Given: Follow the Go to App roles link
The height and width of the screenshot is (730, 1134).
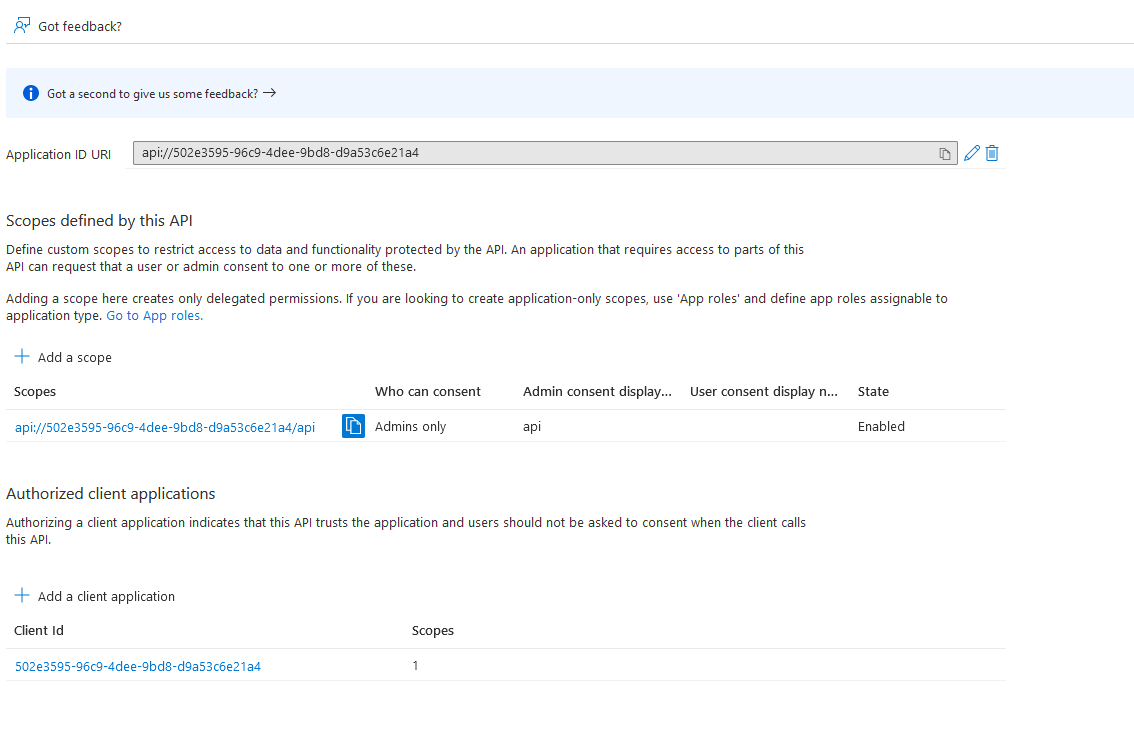Looking at the screenshot, I should (x=154, y=315).
